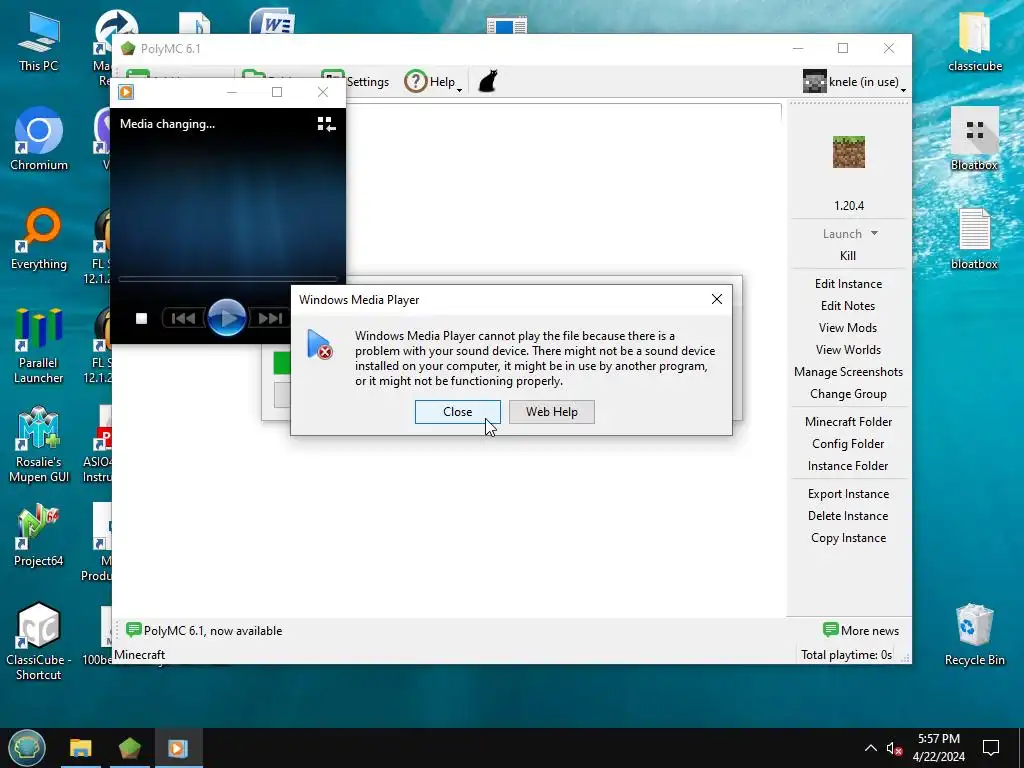Click the 1.20.4 instance name
Viewport: 1024px width, 768px height.
(x=848, y=206)
